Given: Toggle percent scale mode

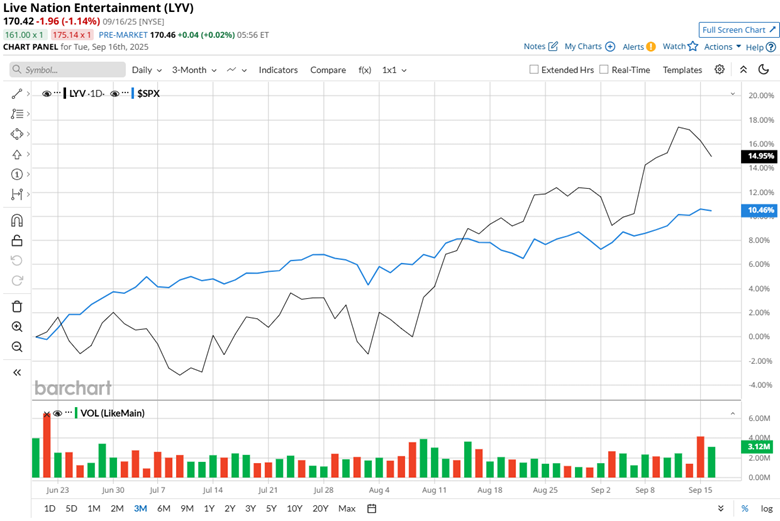Looking at the screenshot, I should coord(745,509).
